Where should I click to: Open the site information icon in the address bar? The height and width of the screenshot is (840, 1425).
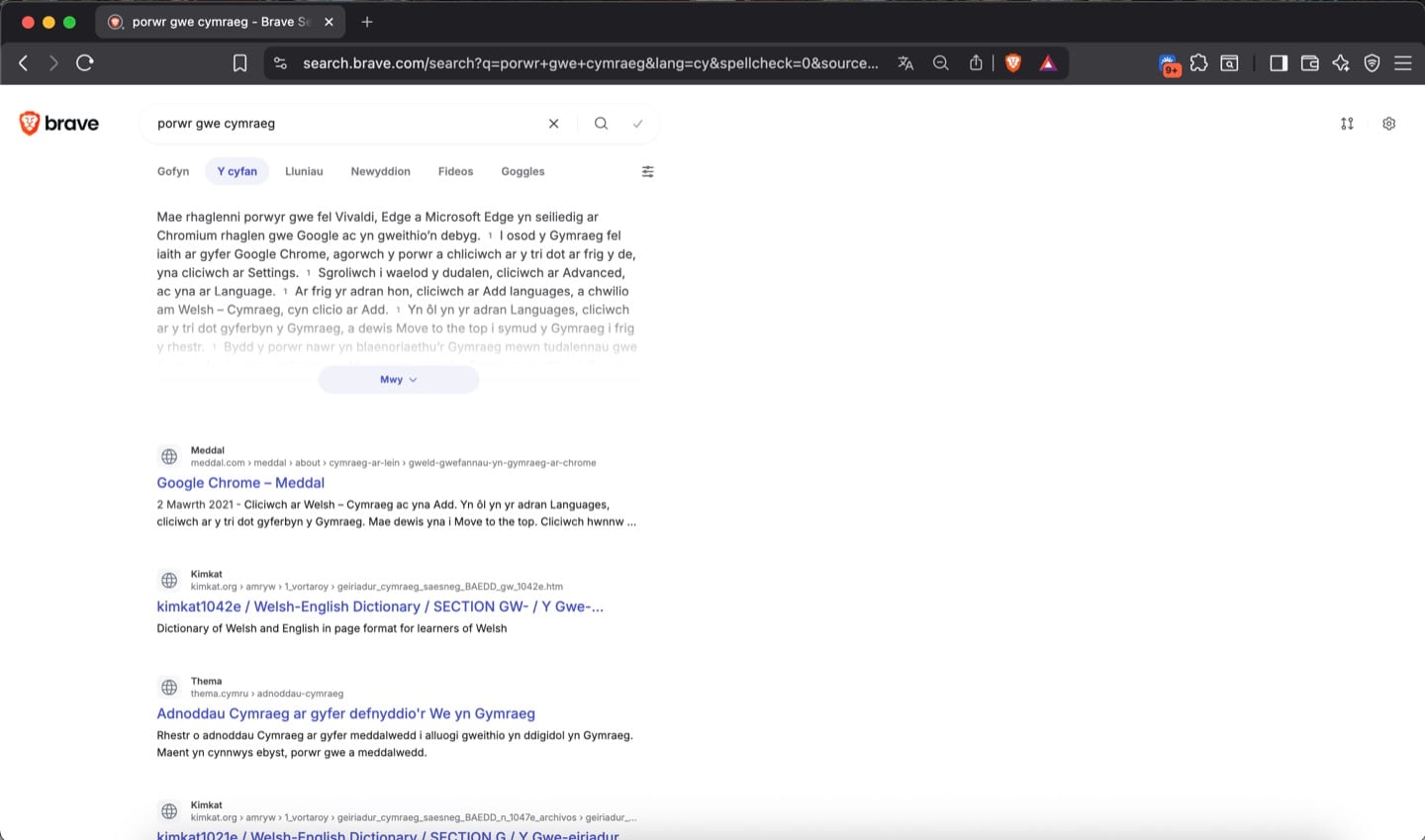coord(281,63)
